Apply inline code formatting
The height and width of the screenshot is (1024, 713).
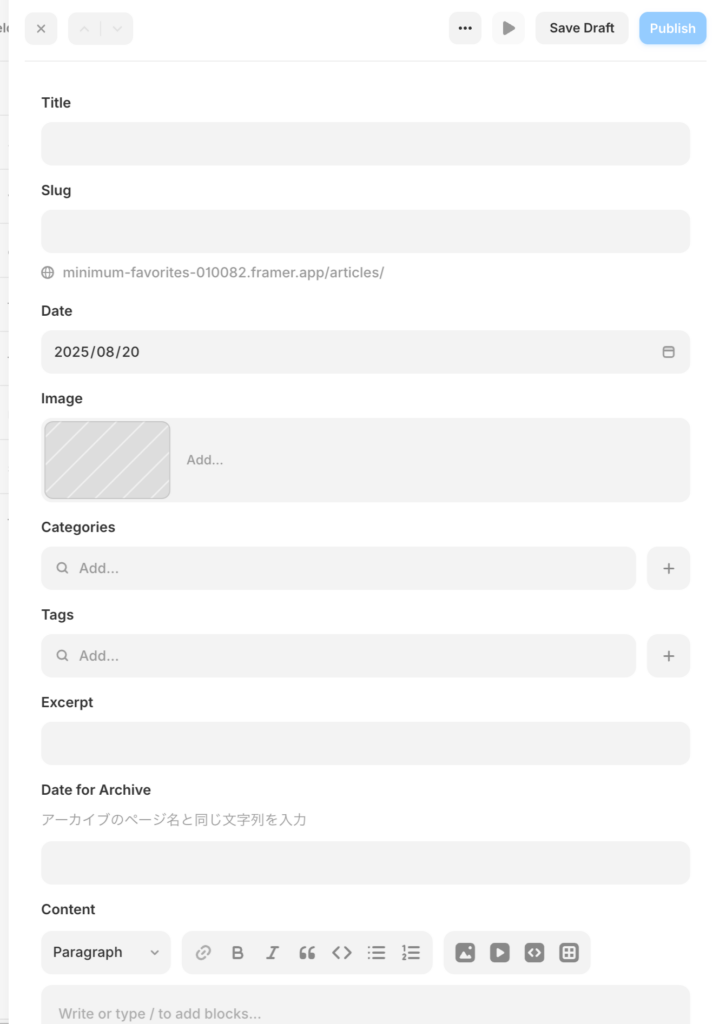[x=342, y=953]
